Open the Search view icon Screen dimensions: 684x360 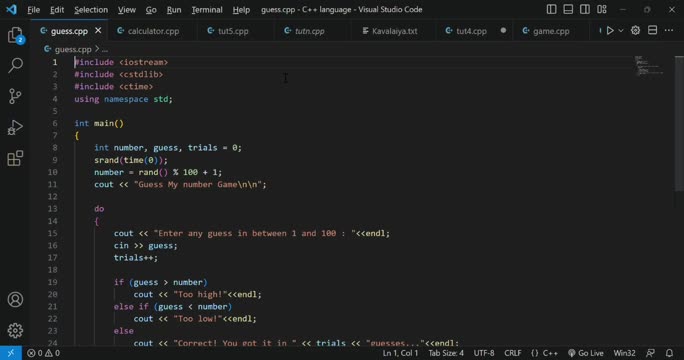click(x=15, y=65)
